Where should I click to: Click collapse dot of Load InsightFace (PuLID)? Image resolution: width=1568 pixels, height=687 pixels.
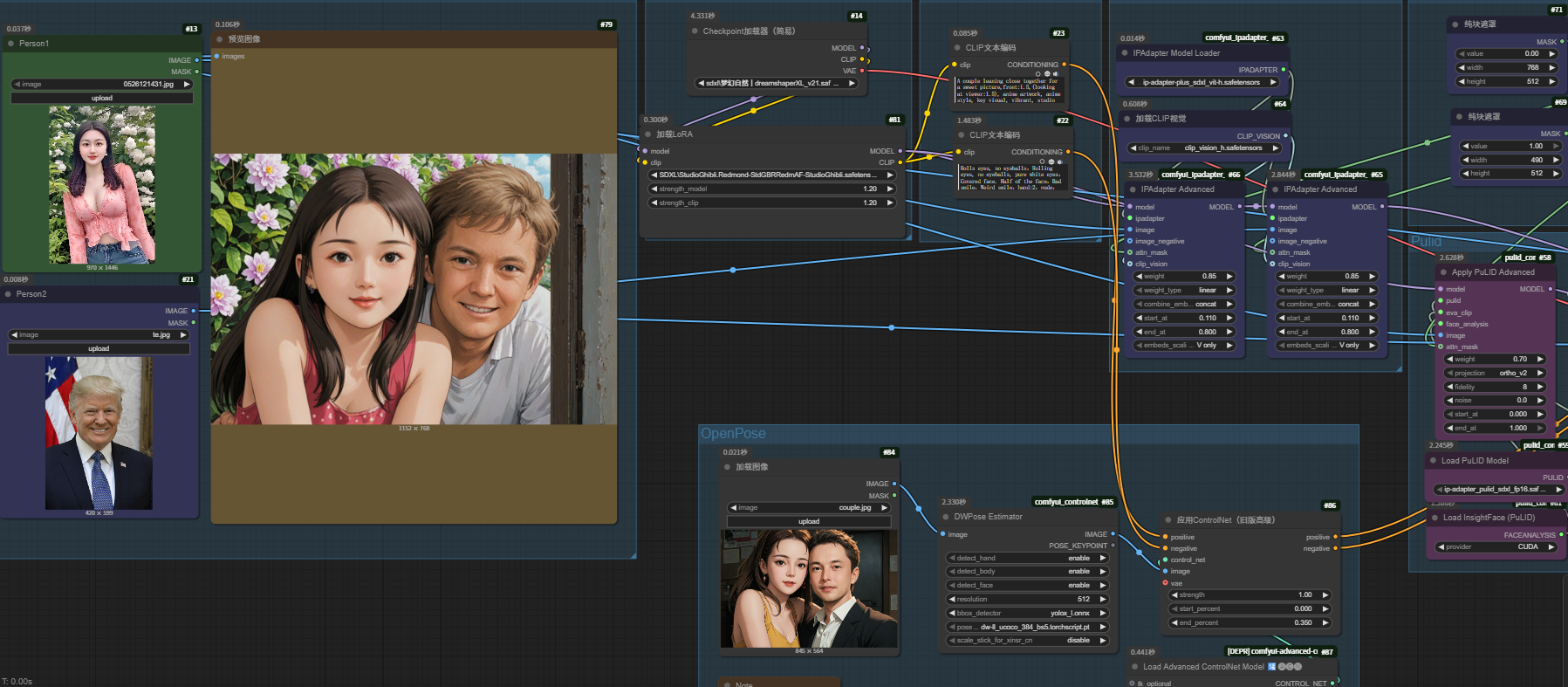1434,518
